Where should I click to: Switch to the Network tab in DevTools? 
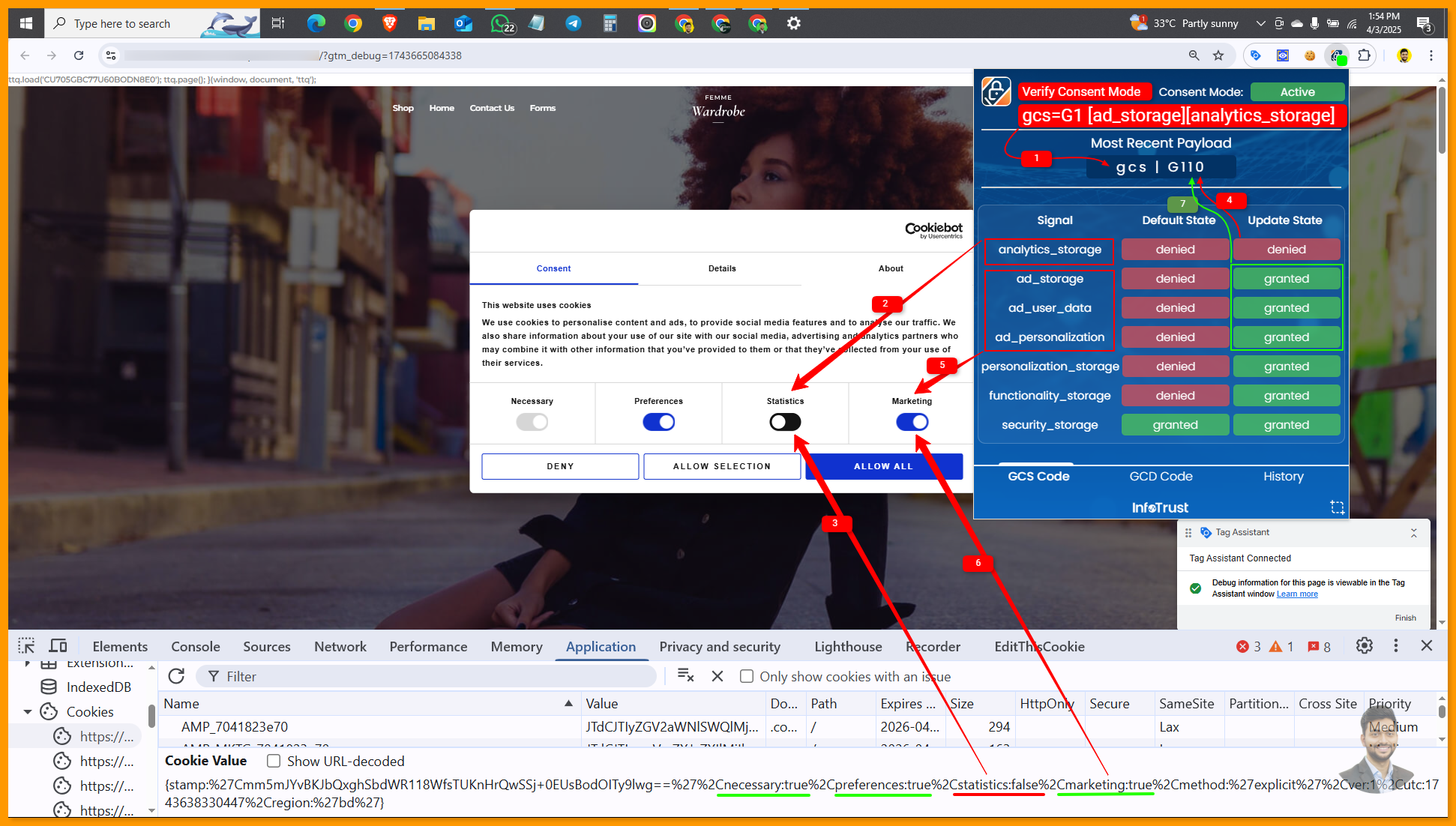click(340, 646)
